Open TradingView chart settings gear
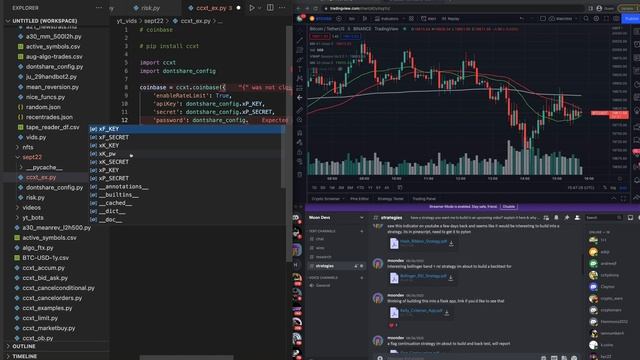This screenshot has height=360, width=640. (x=596, y=19)
